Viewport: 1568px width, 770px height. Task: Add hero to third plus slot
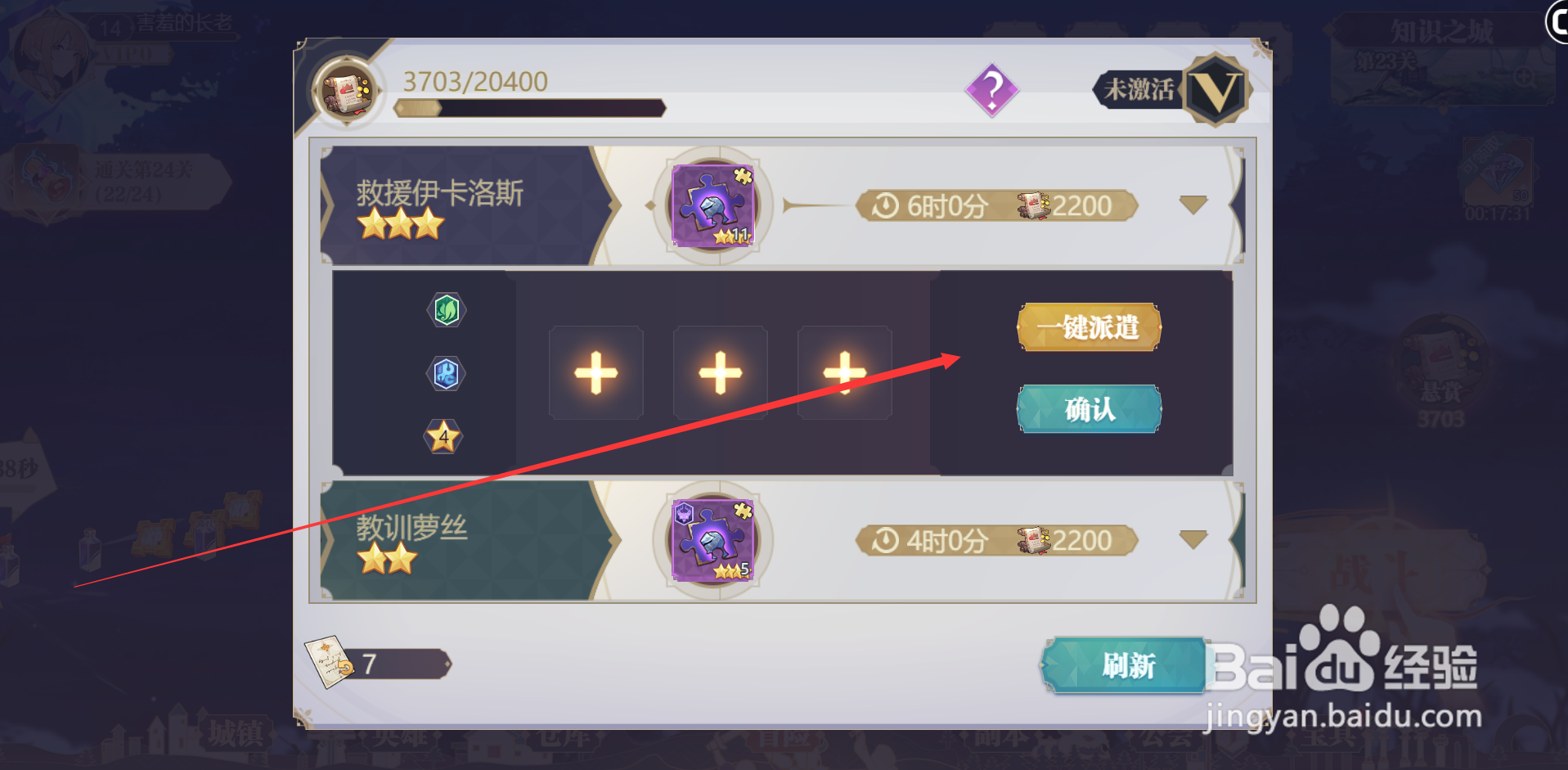pos(845,373)
